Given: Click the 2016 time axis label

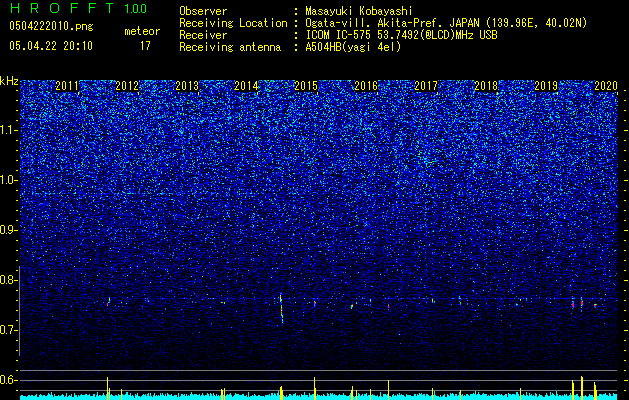Looking at the screenshot, I should click(366, 86).
